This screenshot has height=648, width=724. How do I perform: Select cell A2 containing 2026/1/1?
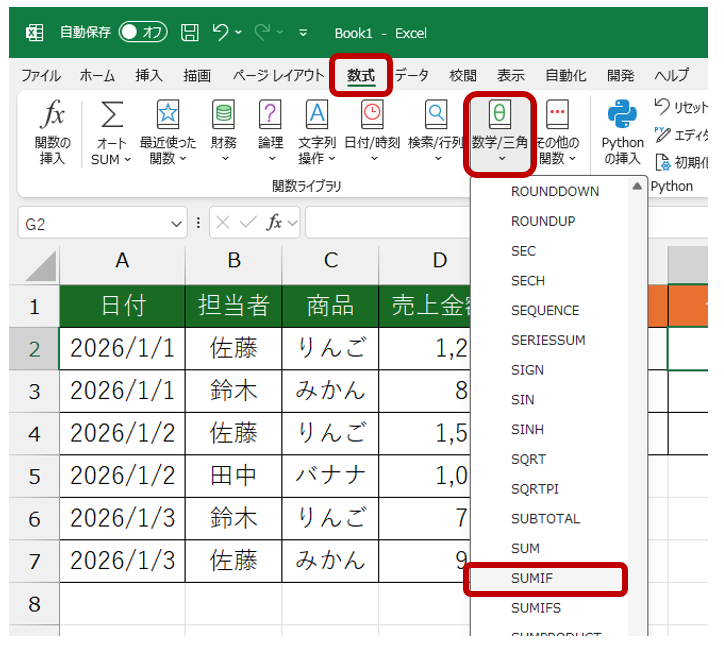click(x=122, y=349)
